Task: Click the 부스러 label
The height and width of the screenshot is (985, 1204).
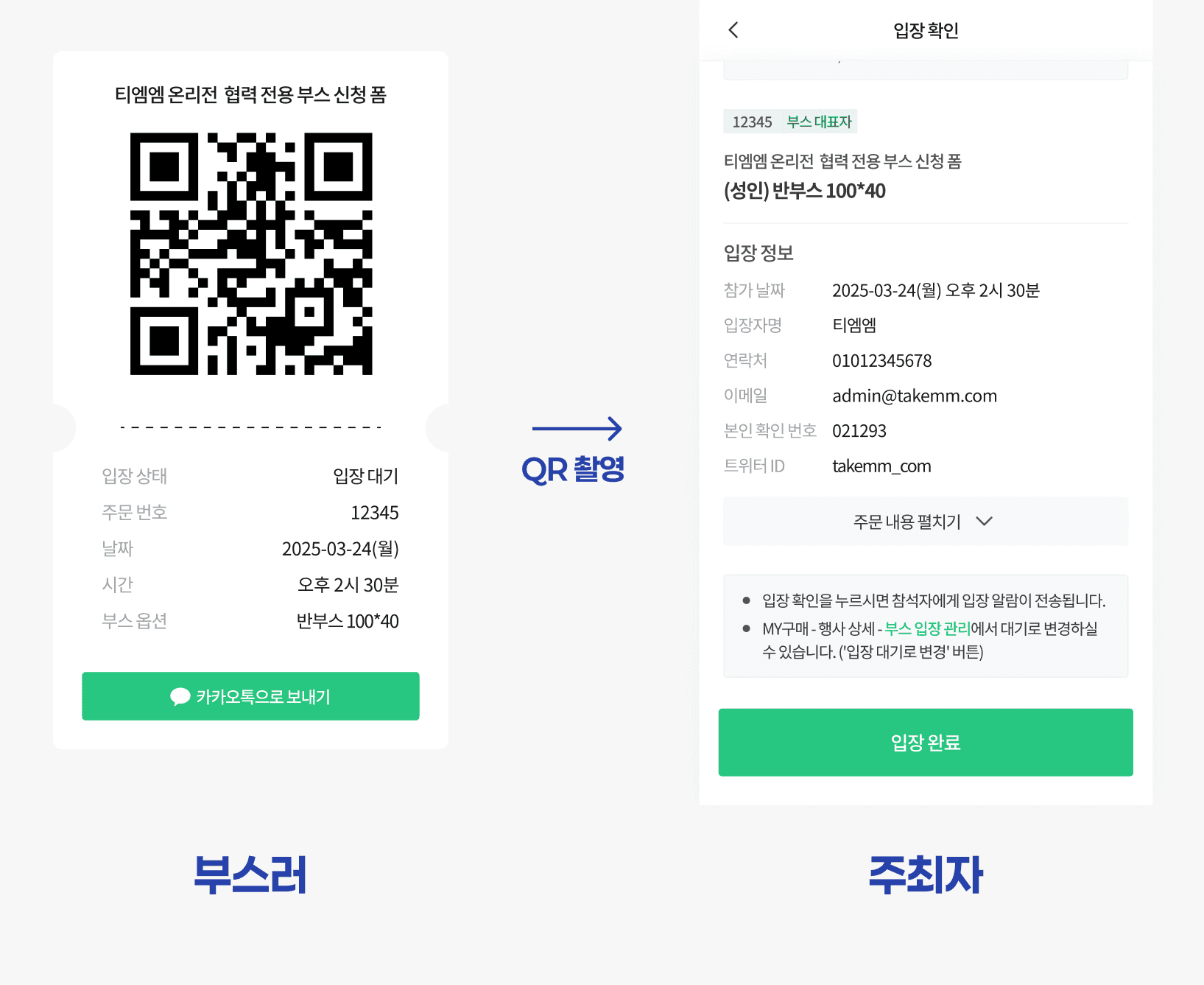Action: pyautogui.click(x=250, y=874)
